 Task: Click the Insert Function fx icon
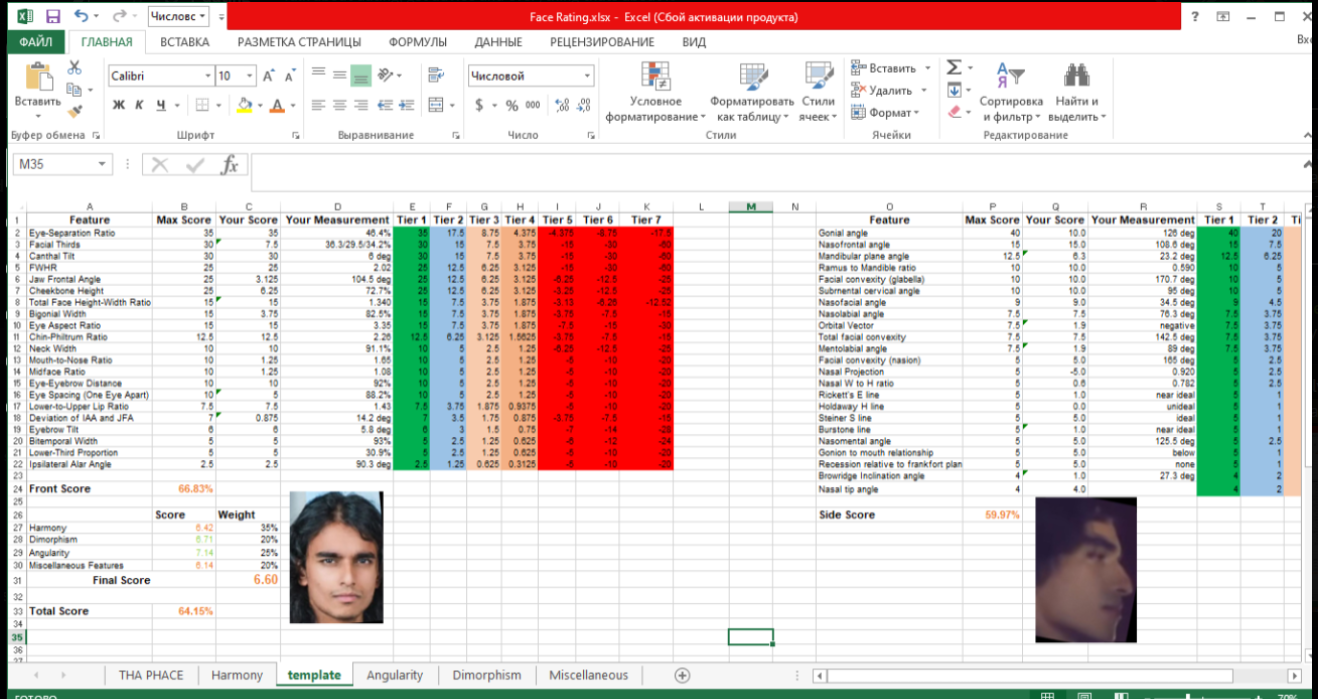[x=229, y=165]
